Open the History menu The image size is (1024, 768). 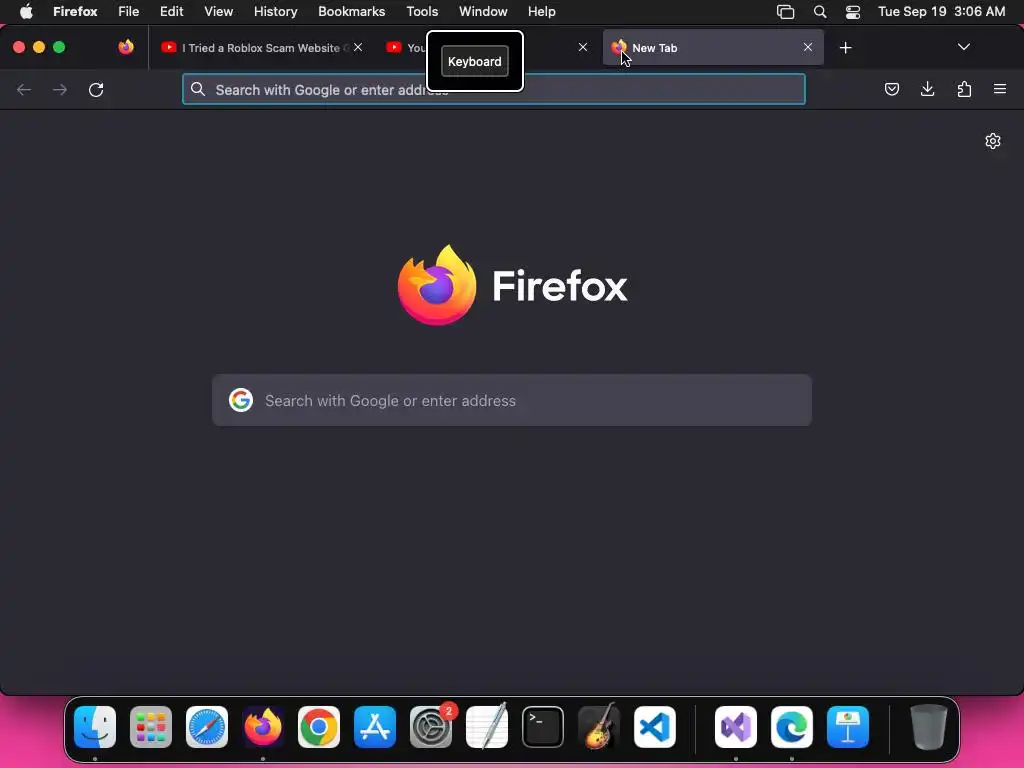point(276,12)
